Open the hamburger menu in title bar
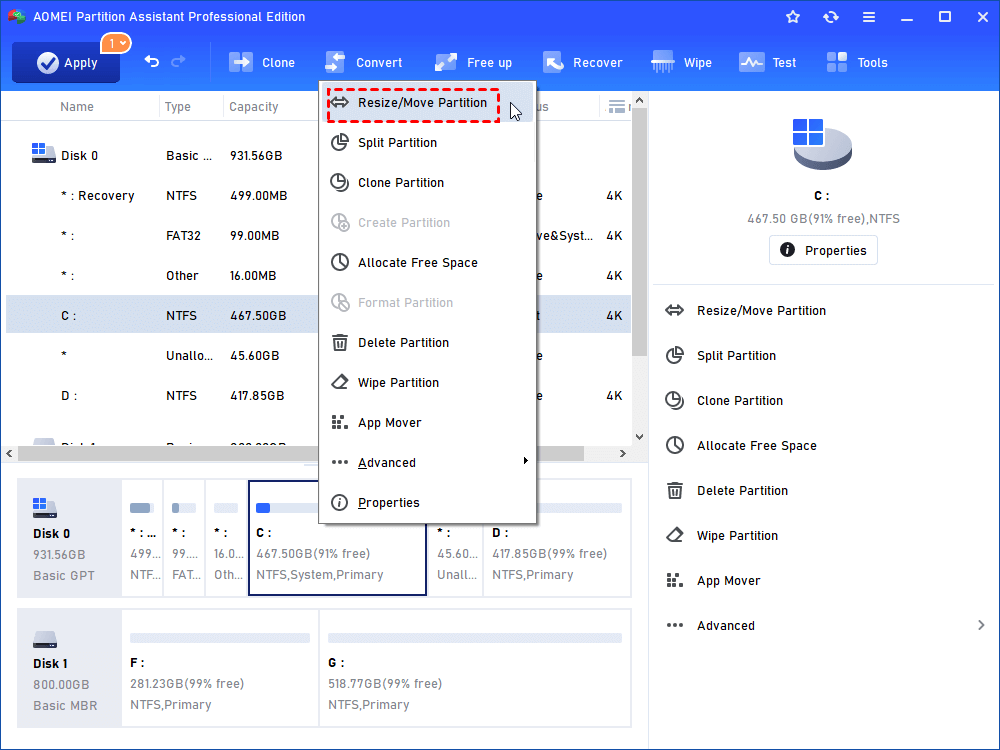The width and height of the screenshot is (1000, 750). pos(869,17)
